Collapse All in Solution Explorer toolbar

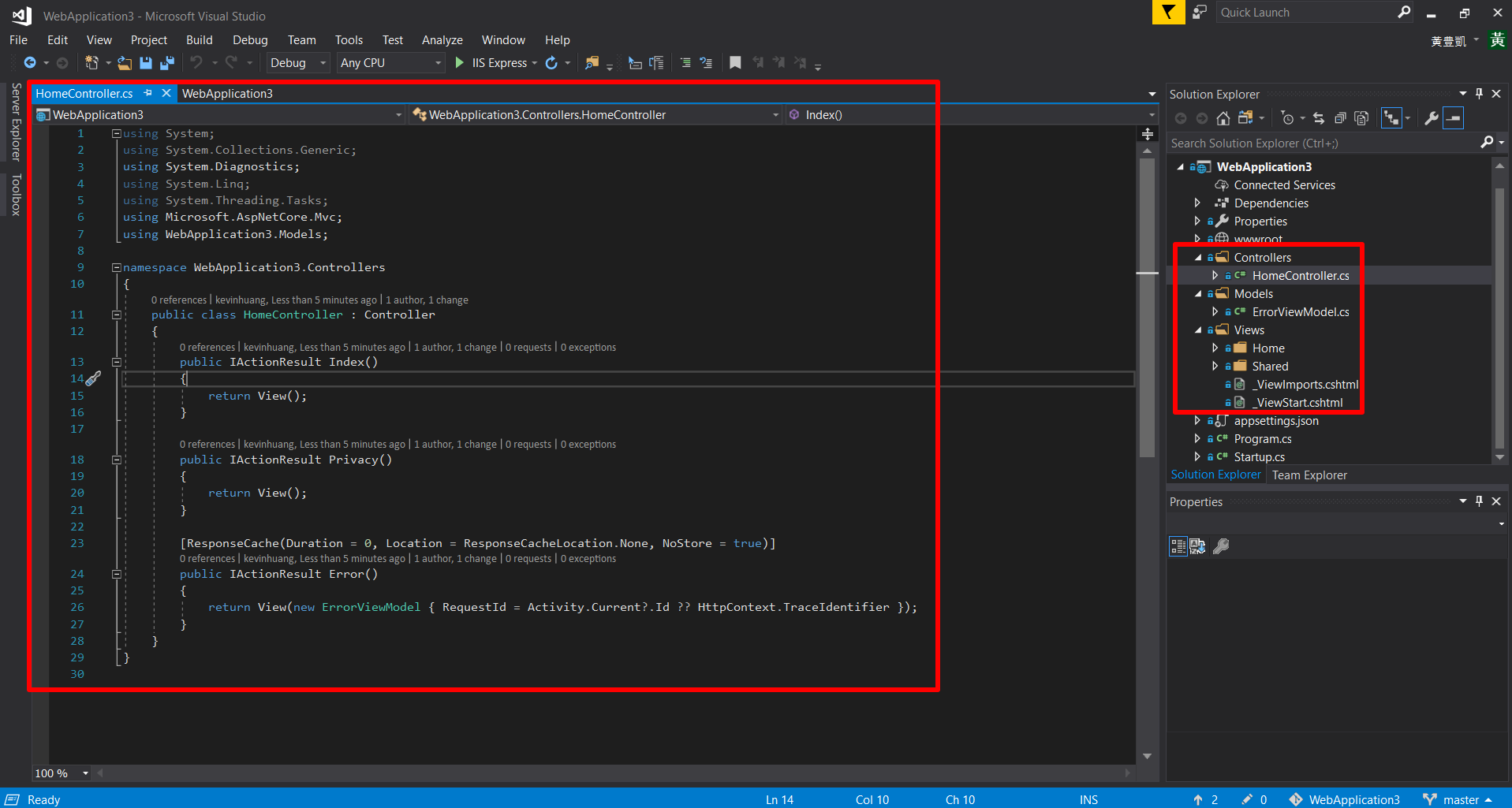tap(1340, 118)
